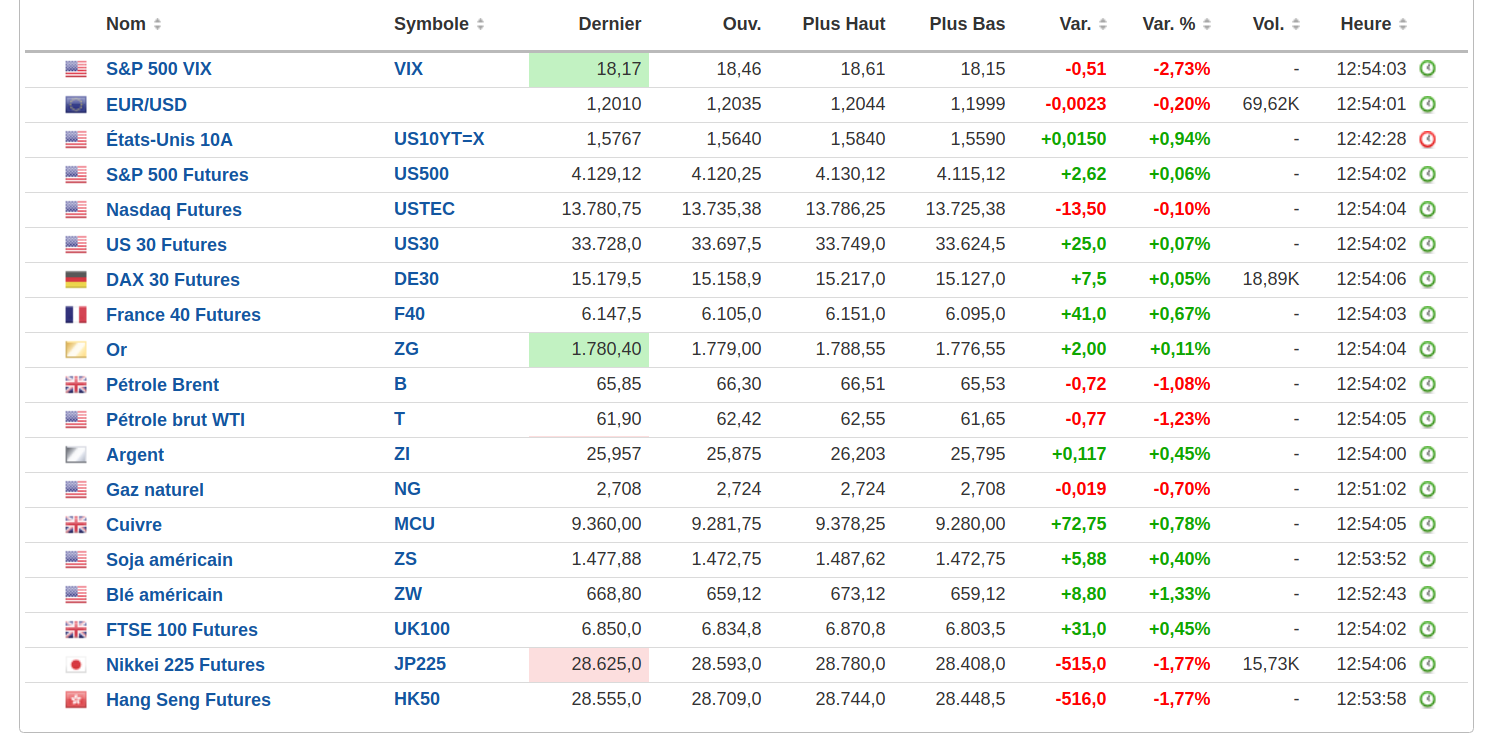Click the red clock icon for États-Unis 10A
Screen dimensions: 1497x737
(1427, 140)
